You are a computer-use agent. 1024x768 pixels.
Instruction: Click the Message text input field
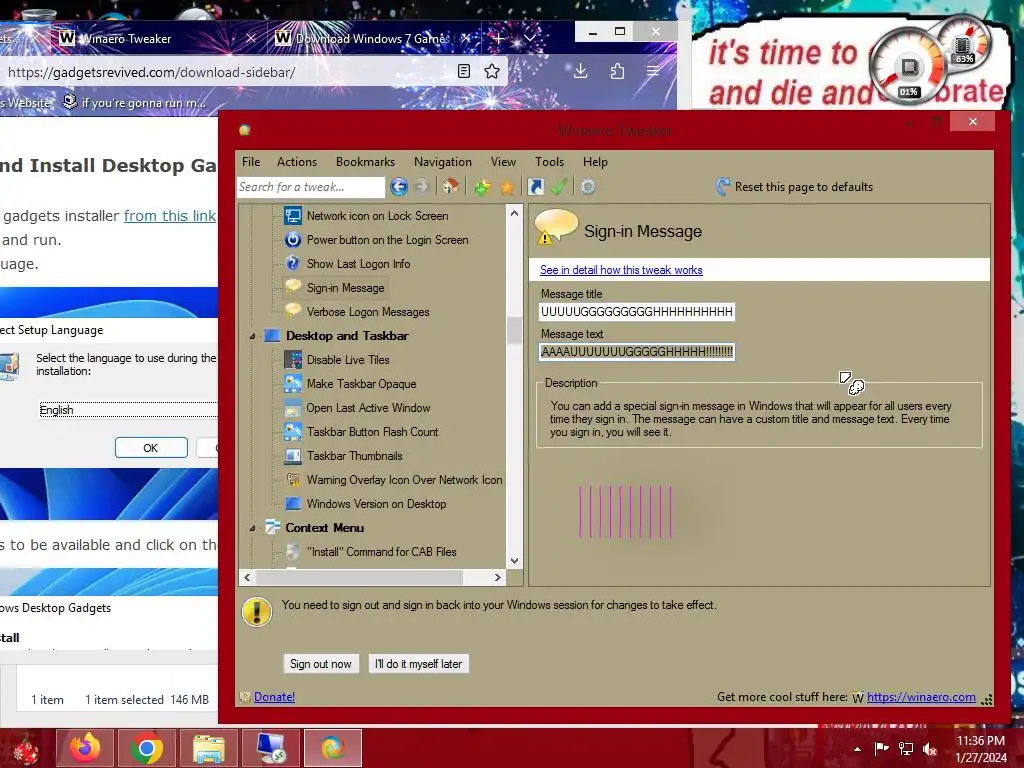[x=637, y=352]
